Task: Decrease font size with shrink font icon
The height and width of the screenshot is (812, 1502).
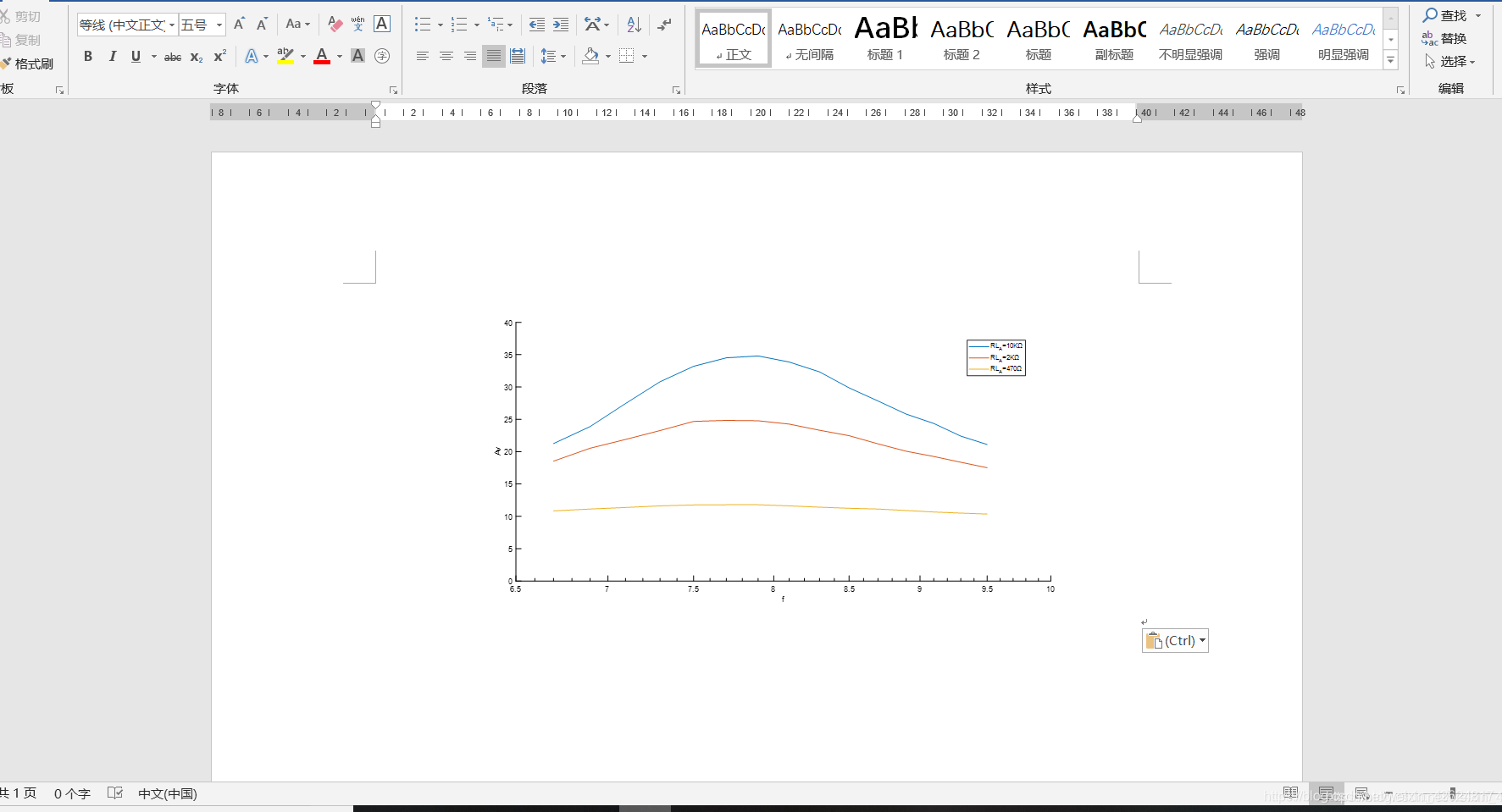Action: (x=262, y=25)
